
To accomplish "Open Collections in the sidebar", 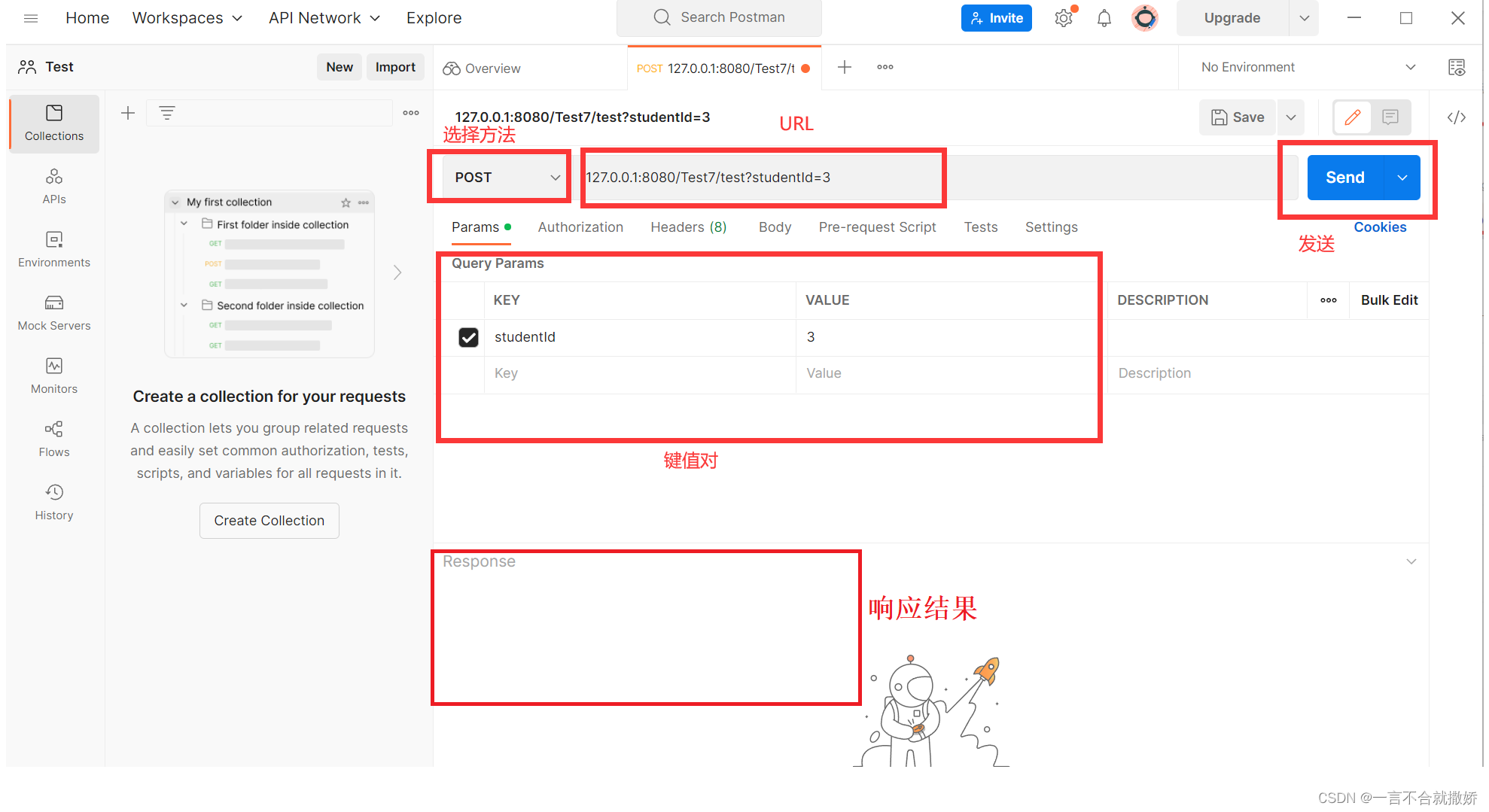I will pyautogui.click(x=54, y=124).
